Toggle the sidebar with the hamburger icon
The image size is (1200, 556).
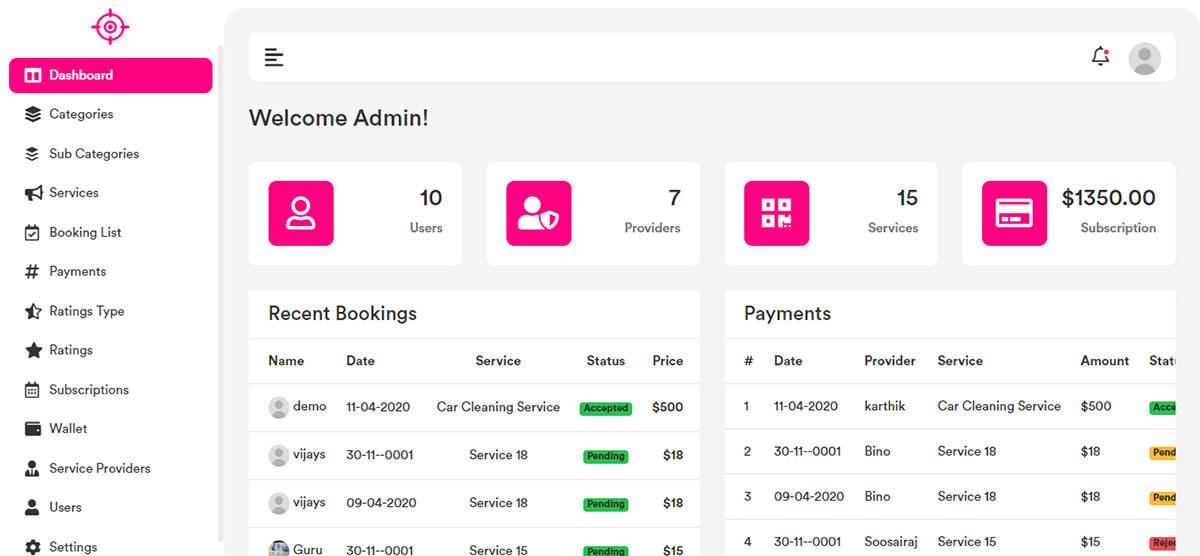click(x=274, y=57)
